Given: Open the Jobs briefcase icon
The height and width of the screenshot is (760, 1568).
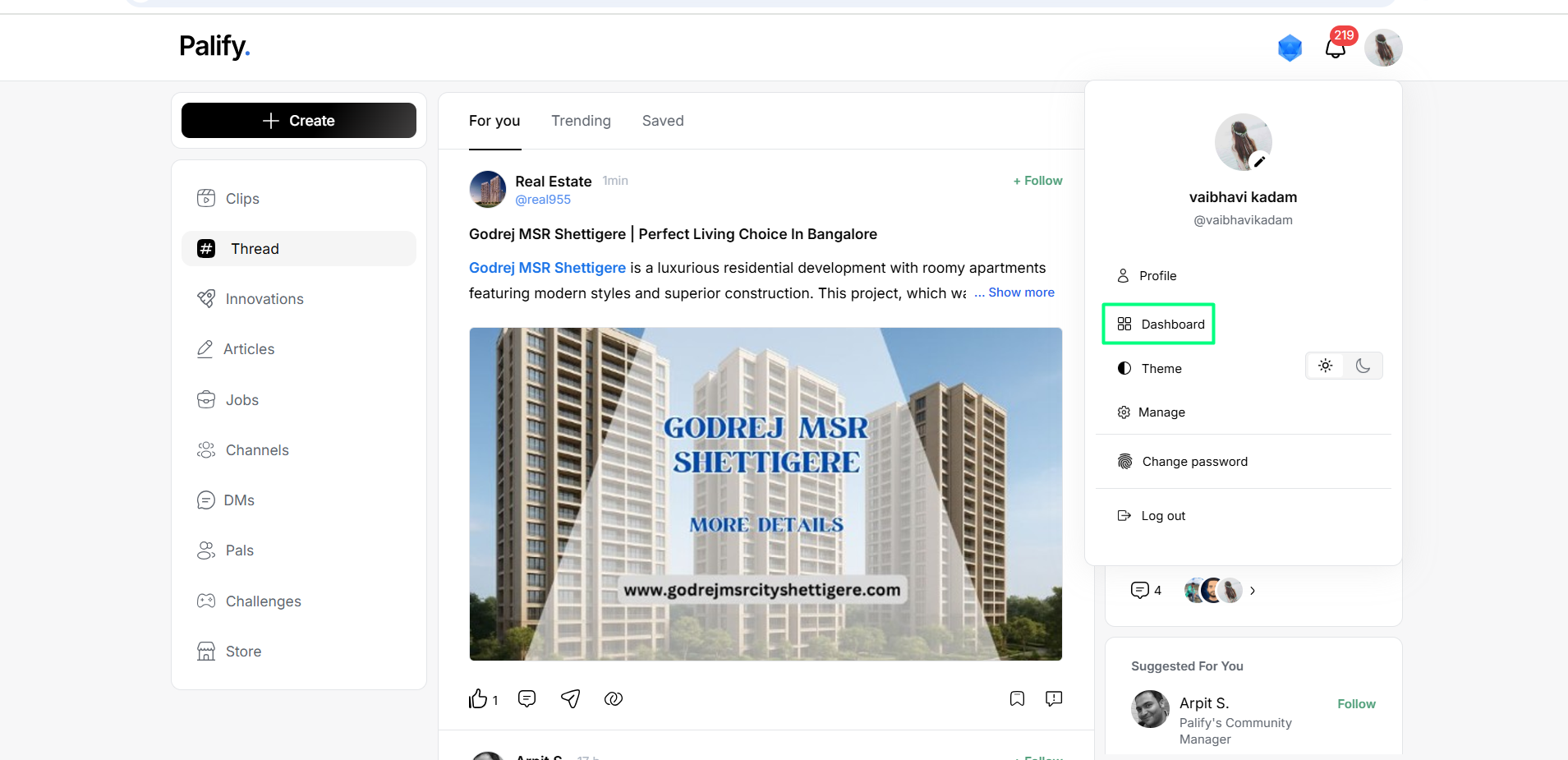Looking at the screenshot, I should pos(206,399).
